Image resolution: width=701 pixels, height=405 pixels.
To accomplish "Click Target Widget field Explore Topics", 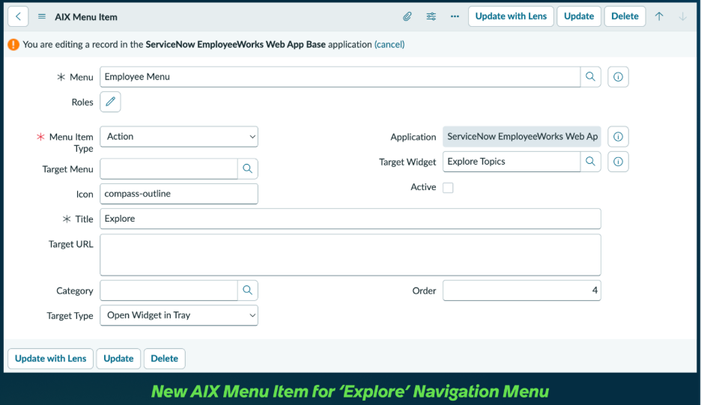I will [512, 162].
